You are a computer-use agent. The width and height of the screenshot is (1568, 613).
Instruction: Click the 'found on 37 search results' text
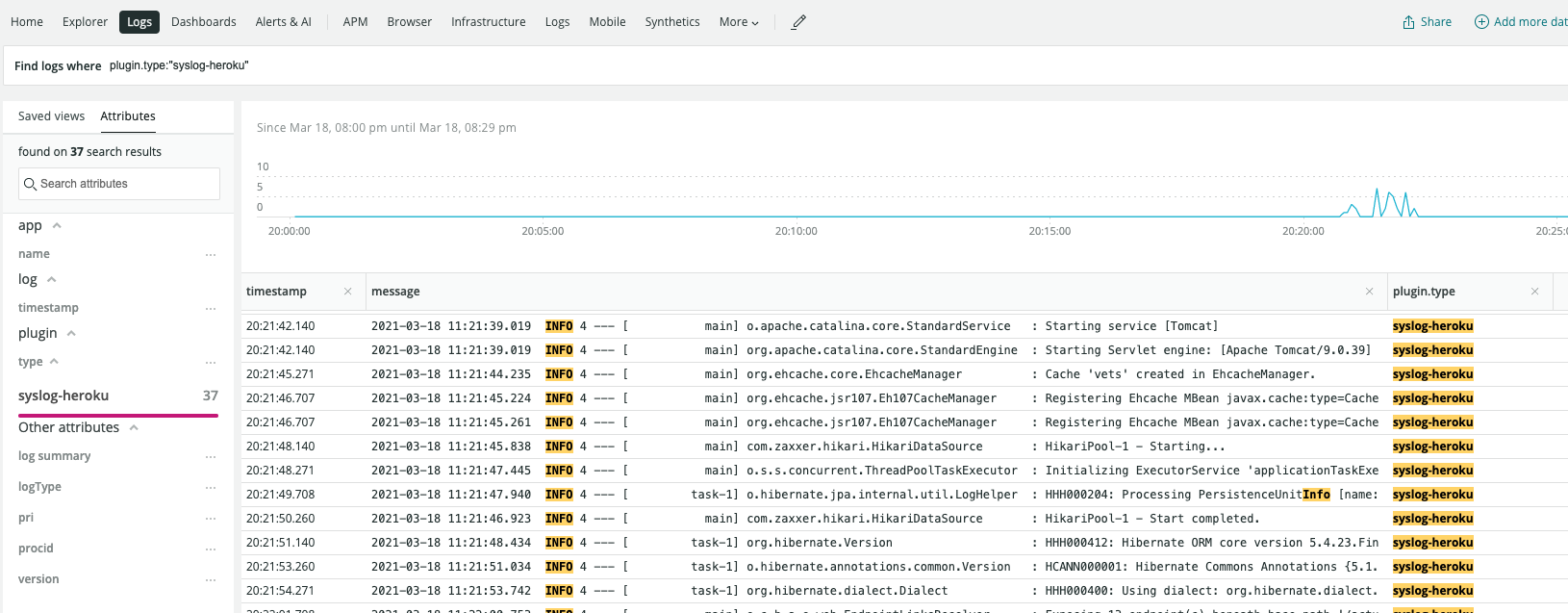click(x=89, y=152)
